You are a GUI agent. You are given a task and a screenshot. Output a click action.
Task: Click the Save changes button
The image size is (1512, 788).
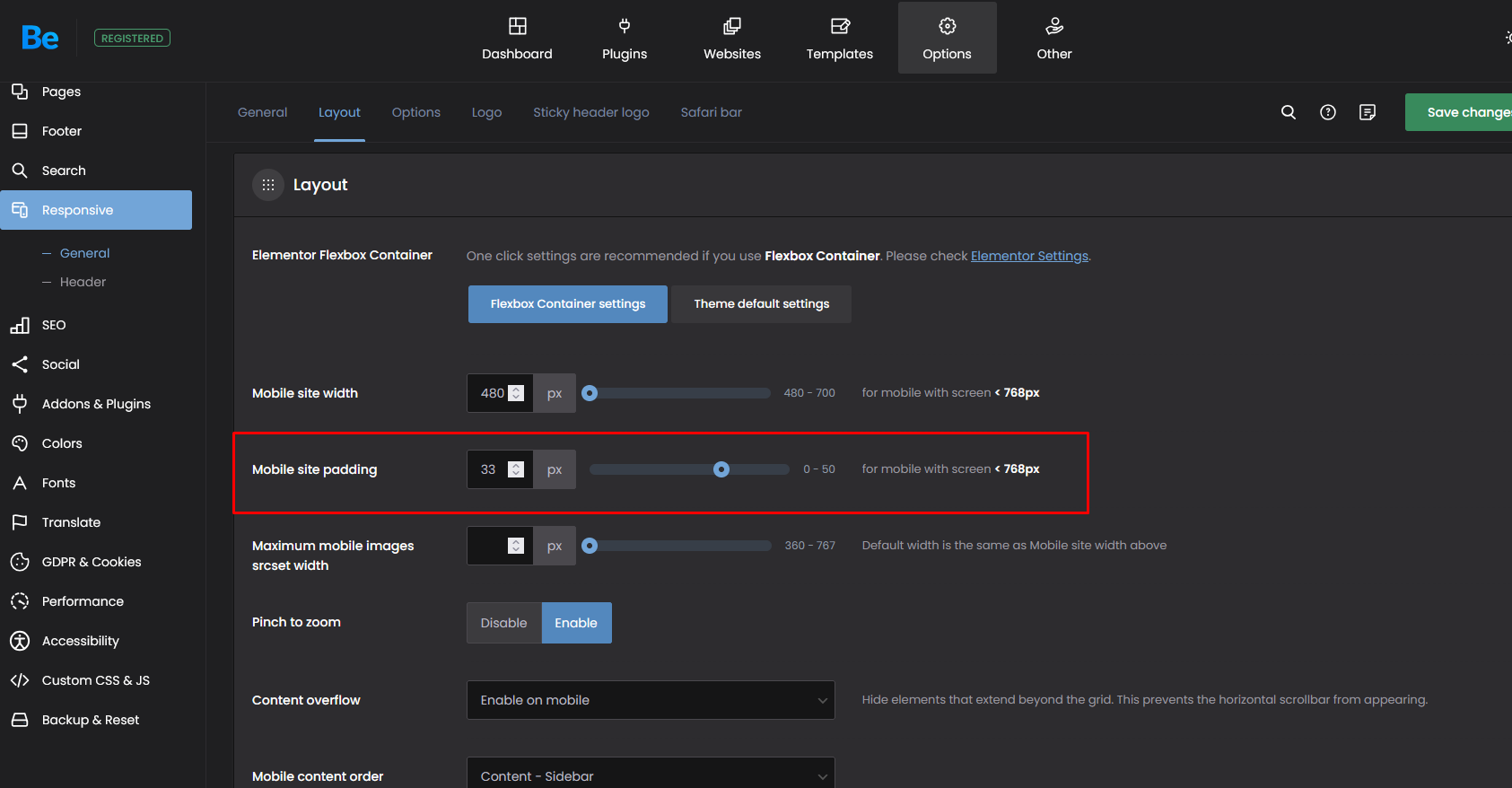click(1459, 112)
